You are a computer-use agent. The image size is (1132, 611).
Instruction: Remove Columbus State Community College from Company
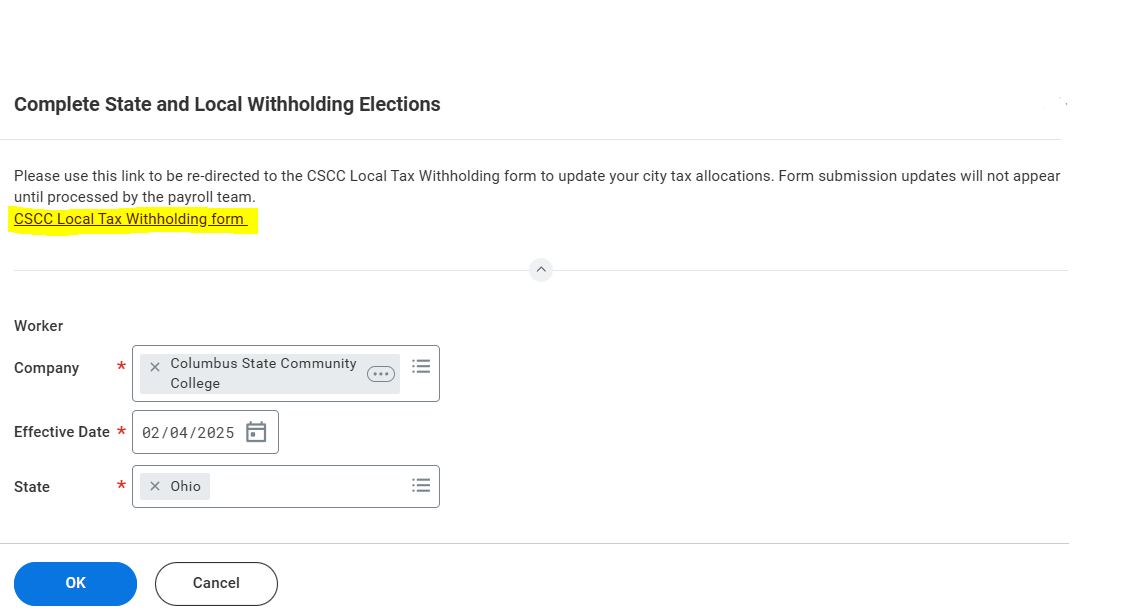tap(155, 367)
